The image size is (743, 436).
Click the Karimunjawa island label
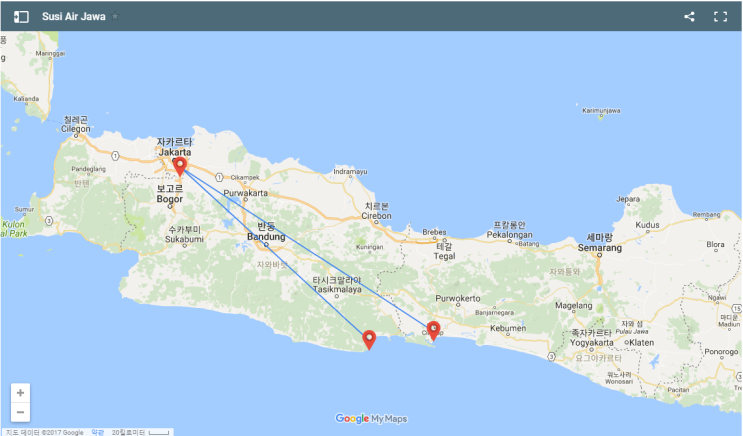tap(601, 110)
